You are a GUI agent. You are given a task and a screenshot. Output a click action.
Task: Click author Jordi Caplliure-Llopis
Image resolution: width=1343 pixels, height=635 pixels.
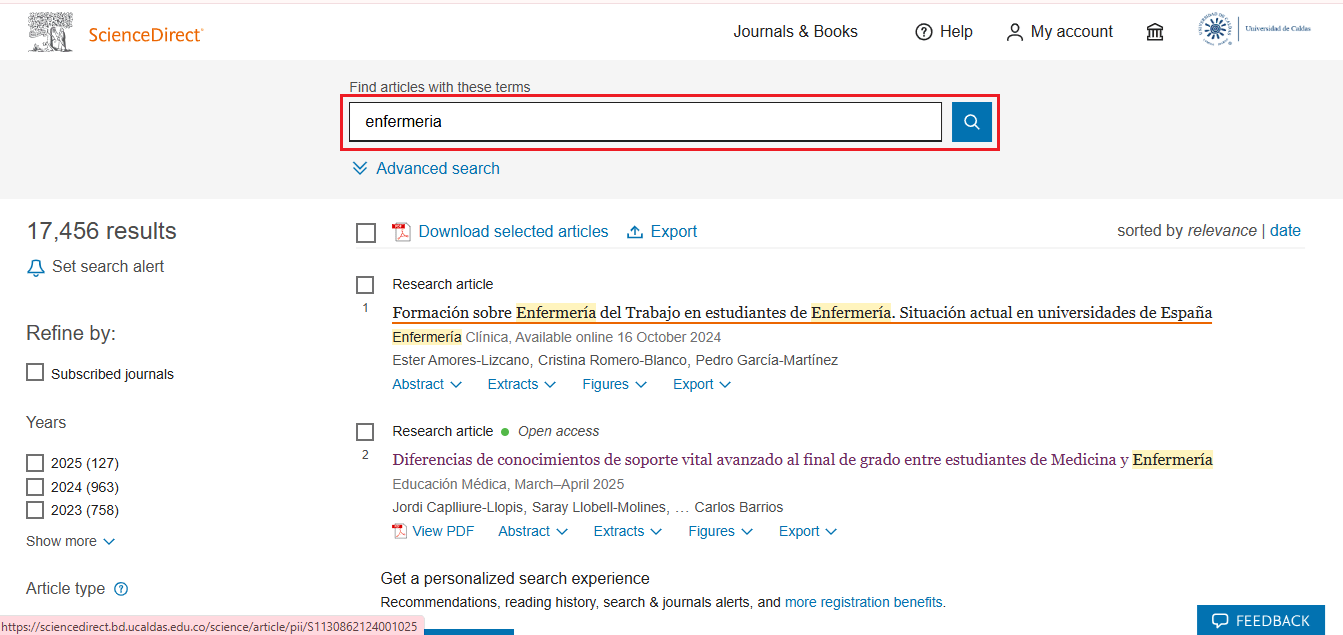[457, 507]
